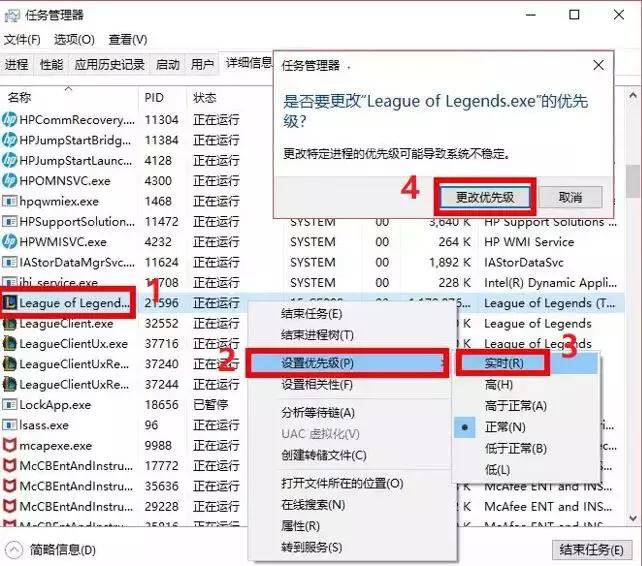The image size is (642, 566).
Task: Sort by the 状态 column header
Action: click(229, 98)
